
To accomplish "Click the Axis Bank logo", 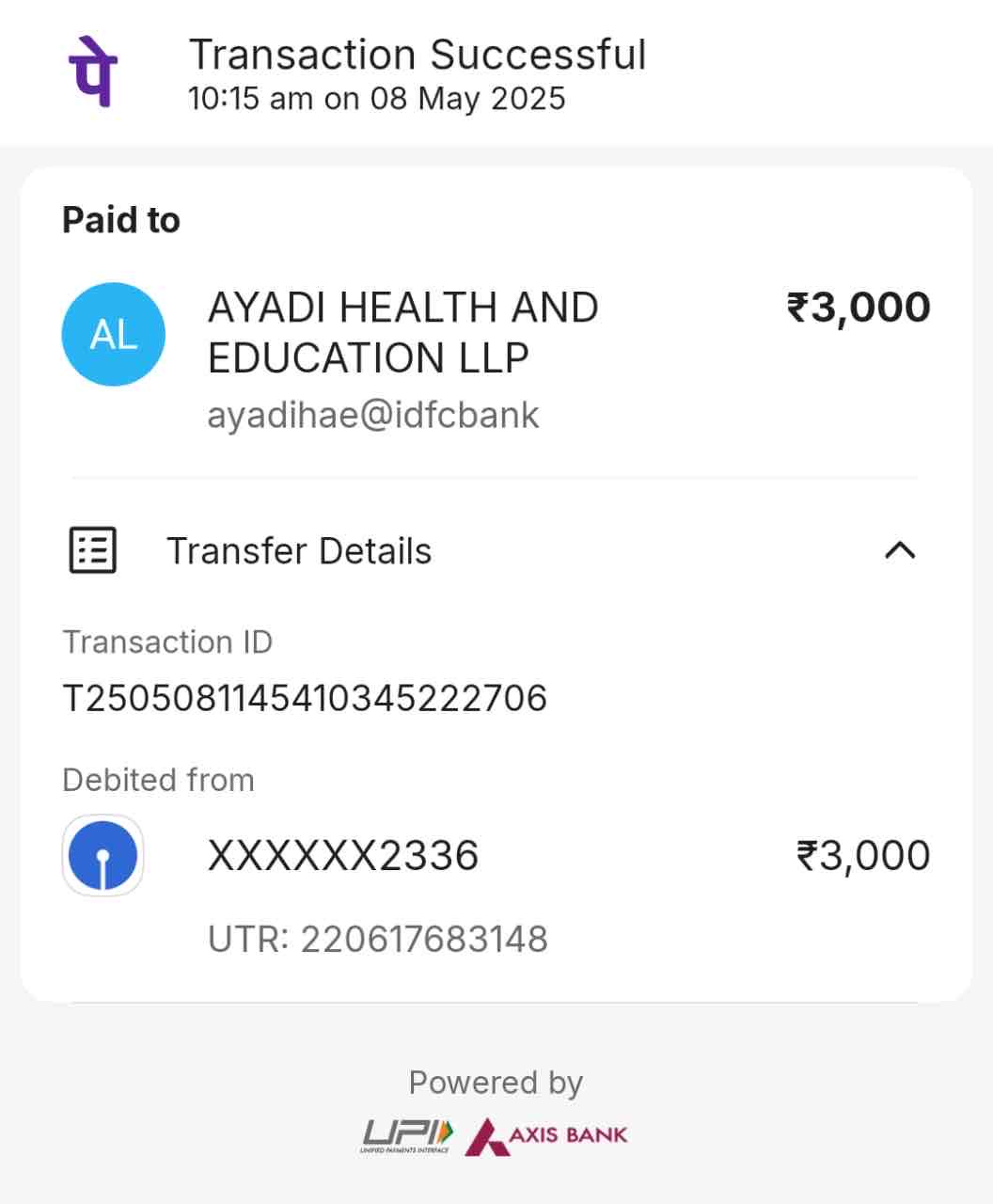I will click(546, 1135).
